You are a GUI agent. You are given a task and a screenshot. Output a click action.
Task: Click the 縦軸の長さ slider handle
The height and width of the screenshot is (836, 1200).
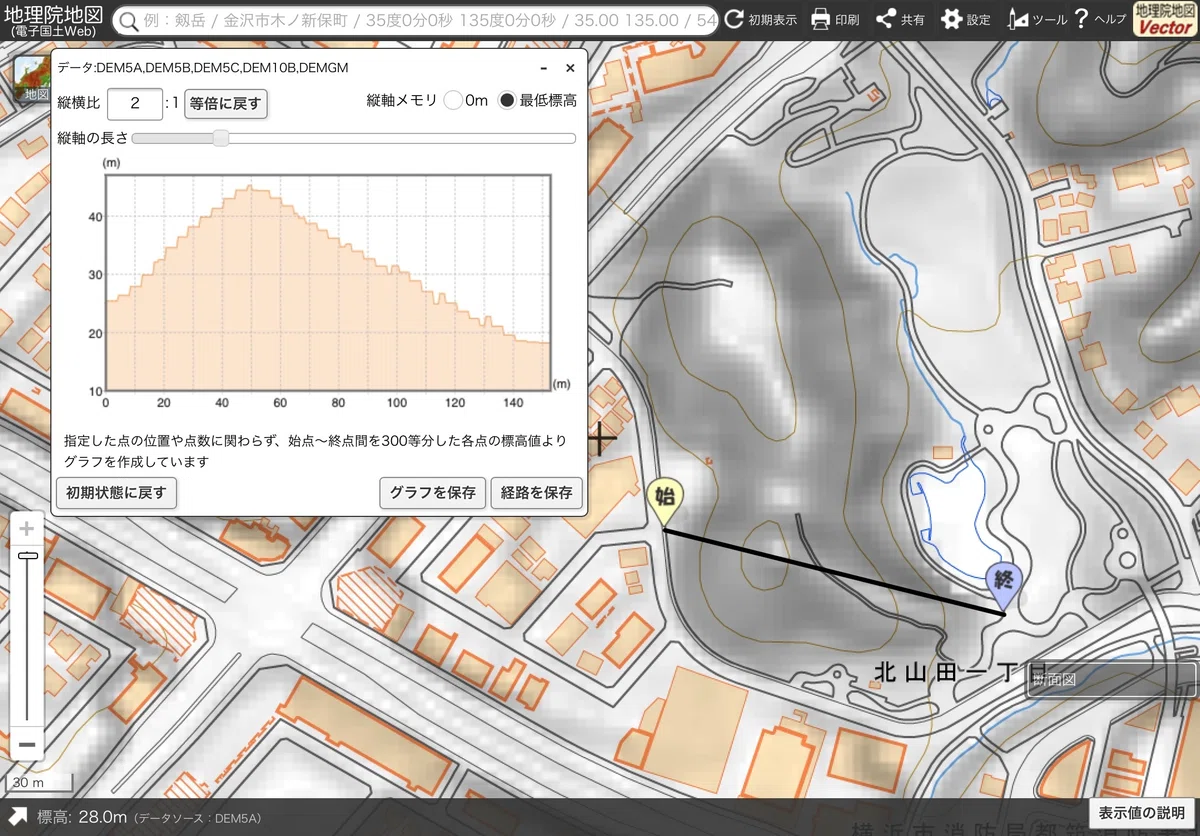(221, 138)
